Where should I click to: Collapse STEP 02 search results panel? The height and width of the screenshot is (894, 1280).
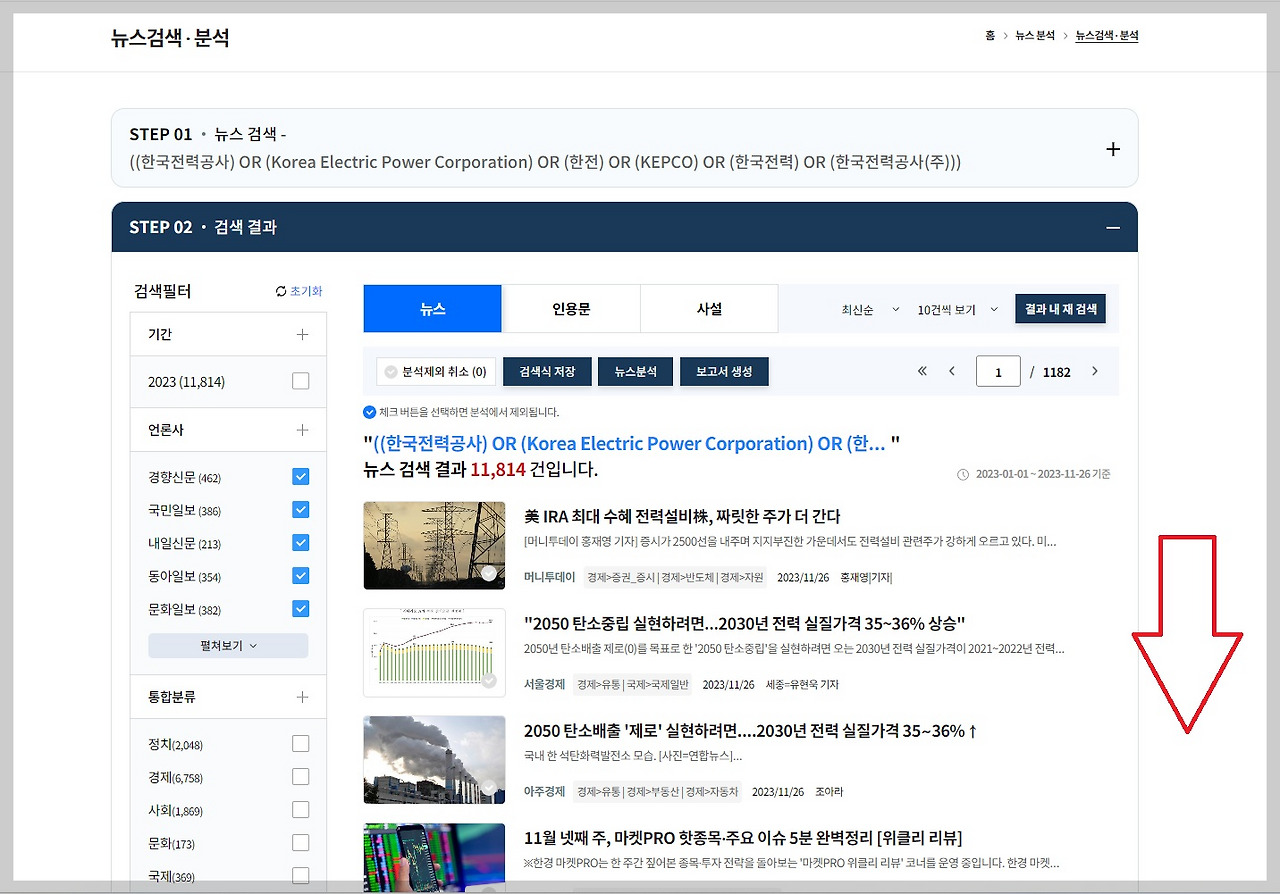click(1112, 228)
